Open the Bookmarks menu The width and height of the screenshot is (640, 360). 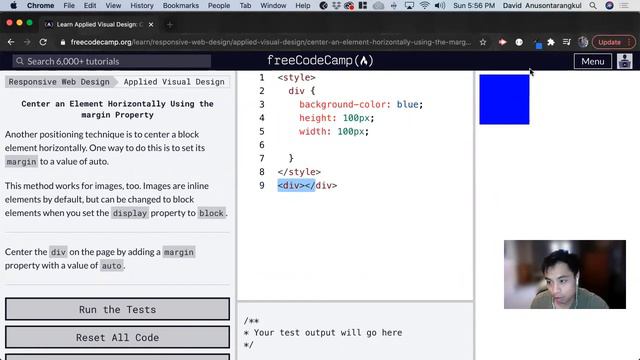pyautogui.click(x=181, y=5)
